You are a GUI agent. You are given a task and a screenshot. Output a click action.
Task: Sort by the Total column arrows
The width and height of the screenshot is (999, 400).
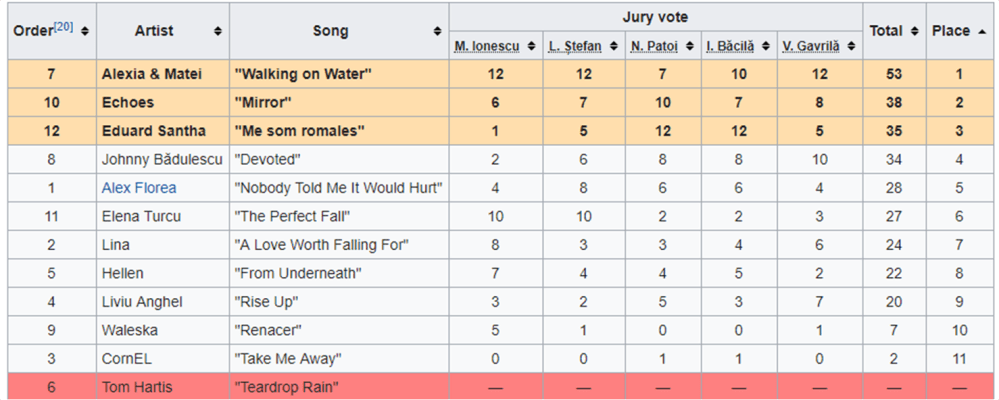913,31
